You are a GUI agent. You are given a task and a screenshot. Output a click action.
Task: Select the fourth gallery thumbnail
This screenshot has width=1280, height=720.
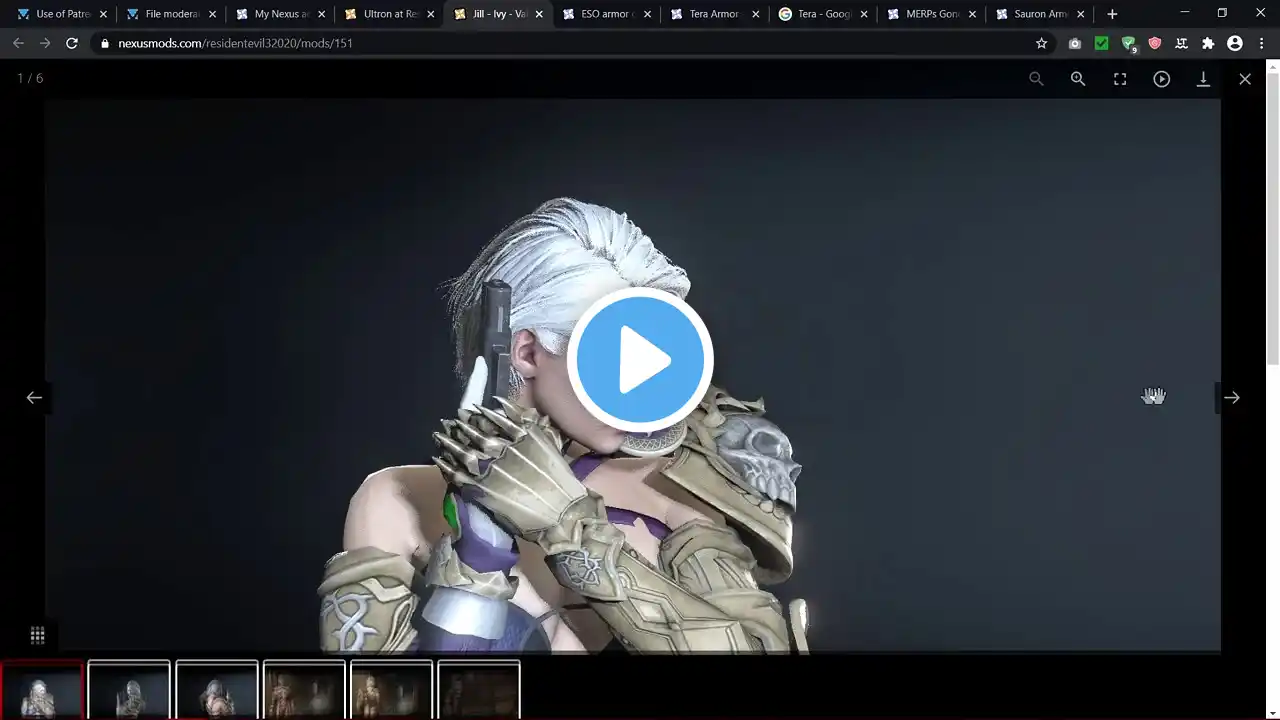click(x=304, y=690)
